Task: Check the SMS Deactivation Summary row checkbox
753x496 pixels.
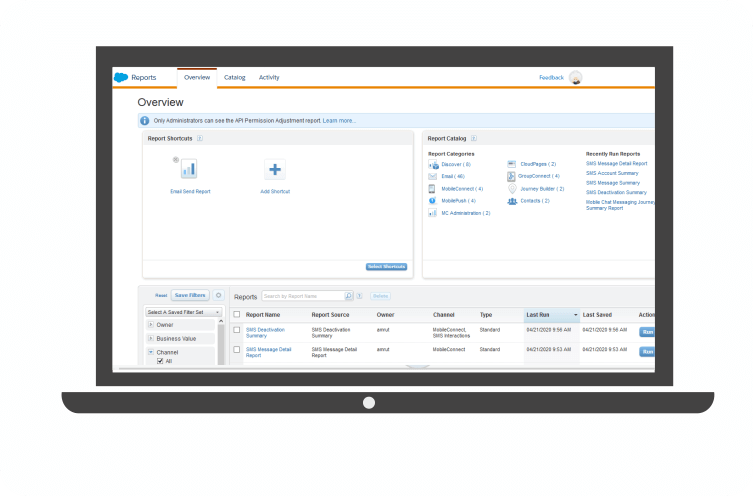Action: [x=237, y=329]
